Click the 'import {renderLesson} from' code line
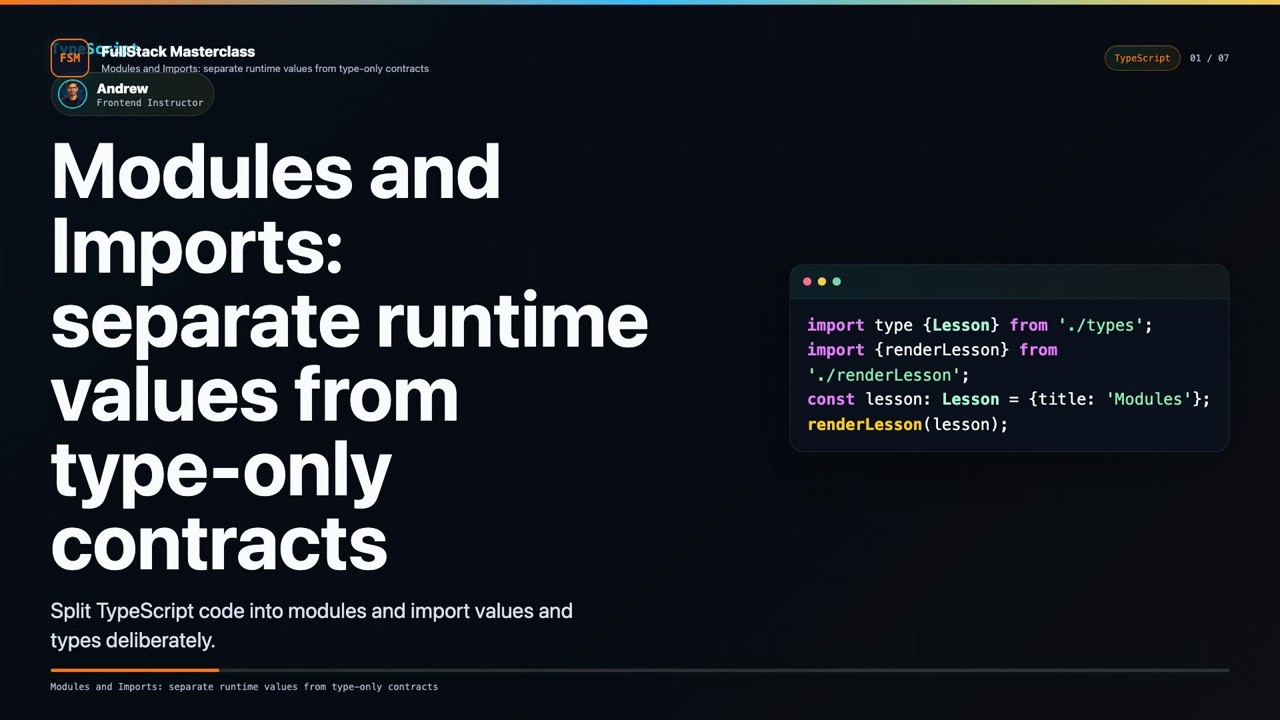1280x720 pixels. 932,350
